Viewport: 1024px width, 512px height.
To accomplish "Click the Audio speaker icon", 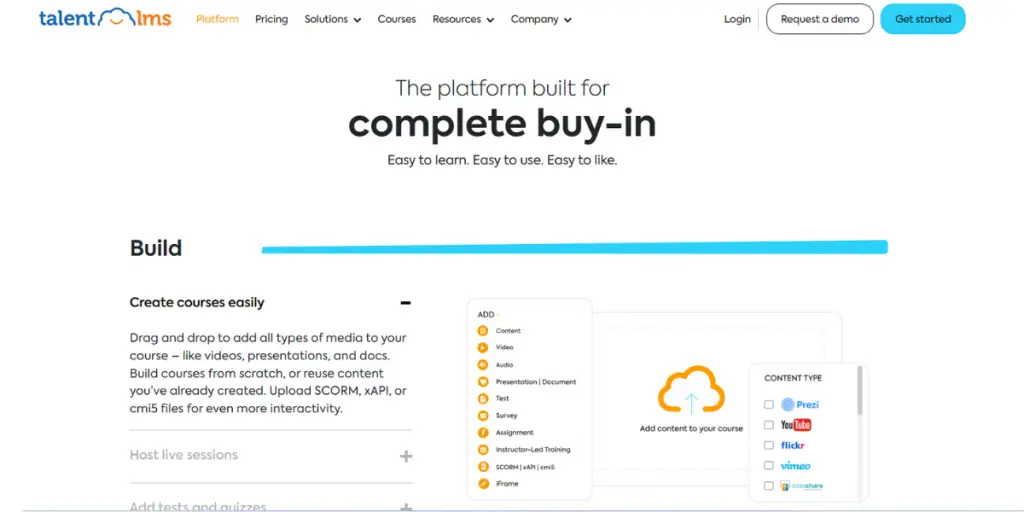I will [482, 365].
